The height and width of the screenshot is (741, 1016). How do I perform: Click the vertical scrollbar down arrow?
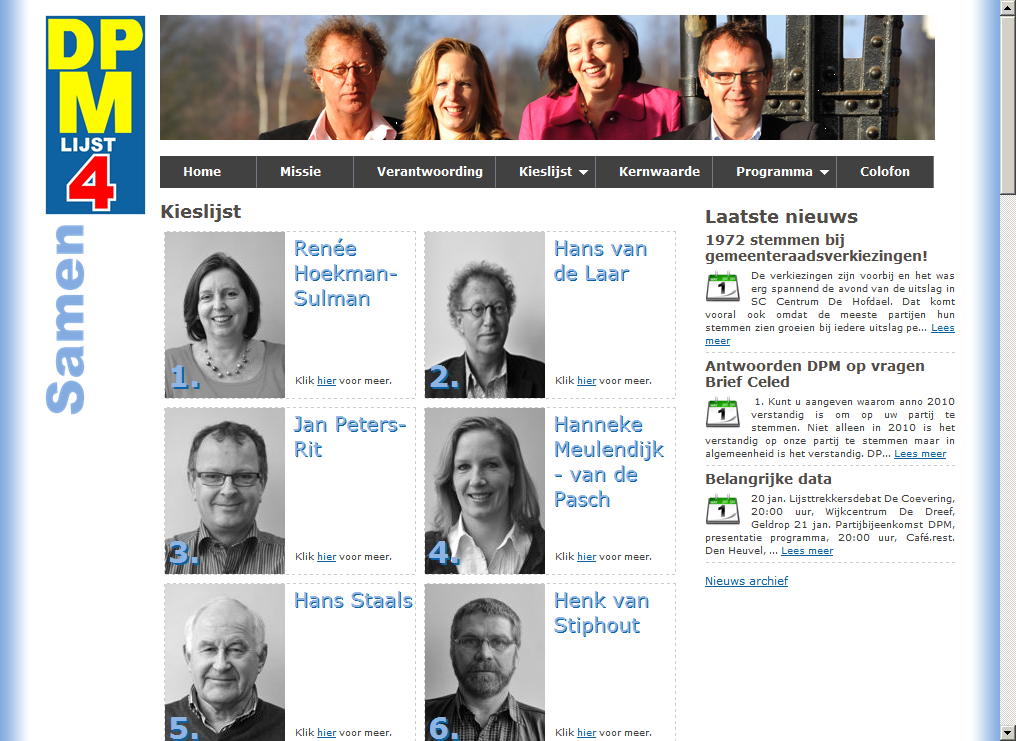tap(1008, 734)
